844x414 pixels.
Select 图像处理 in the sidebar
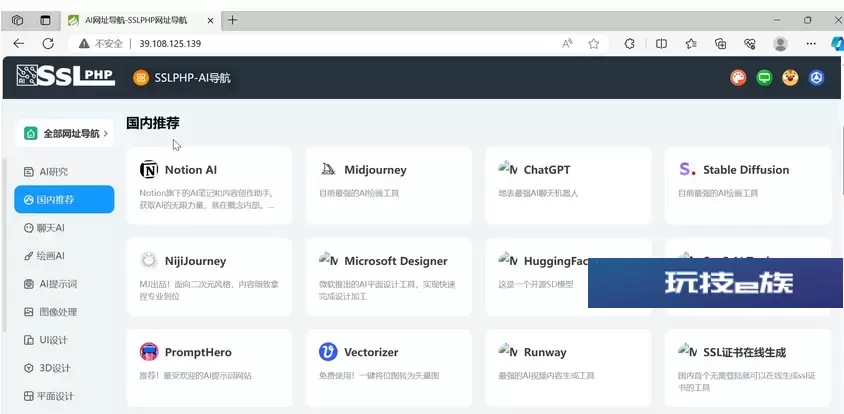pos(64,312)
